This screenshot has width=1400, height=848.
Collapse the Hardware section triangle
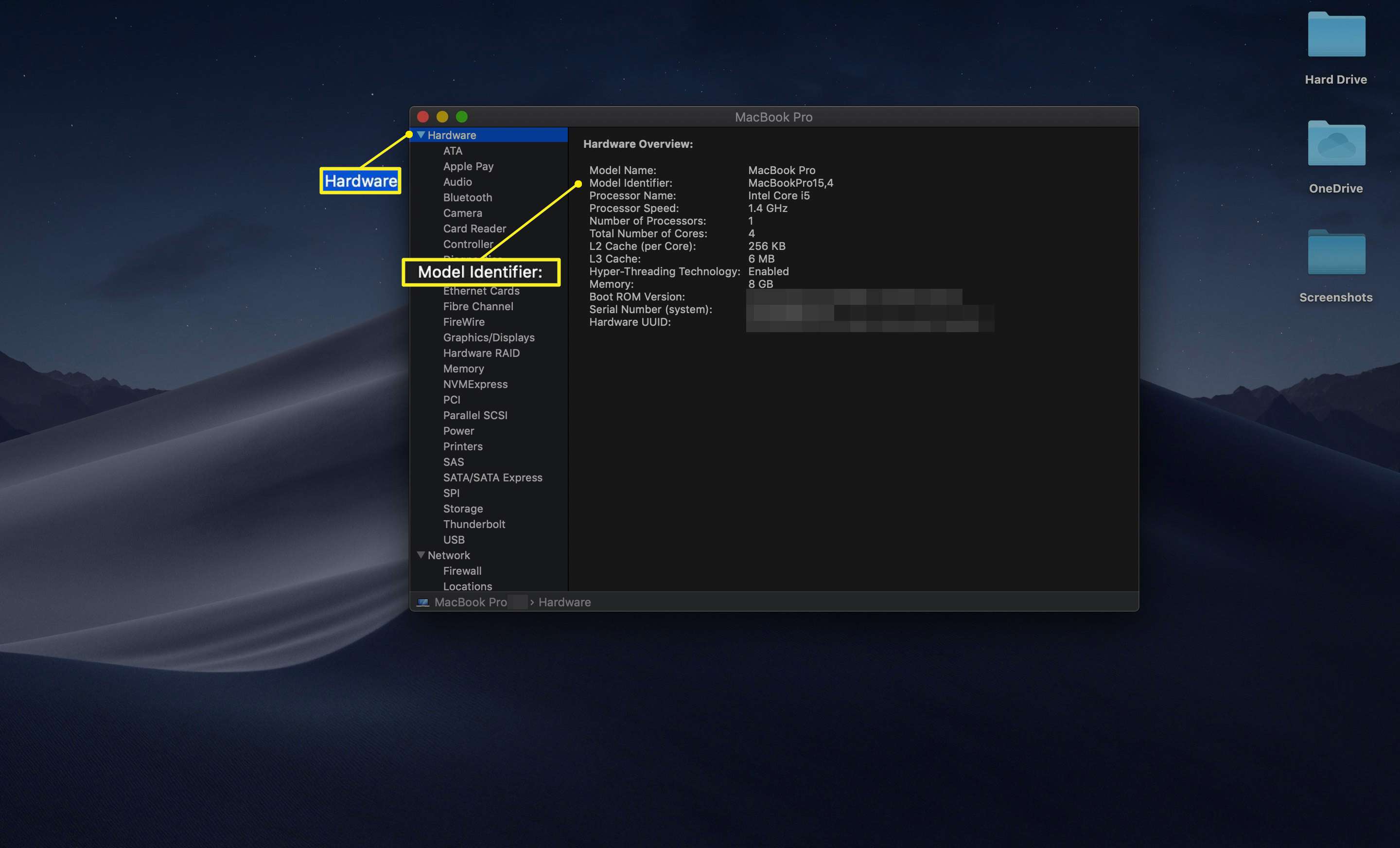420,135
